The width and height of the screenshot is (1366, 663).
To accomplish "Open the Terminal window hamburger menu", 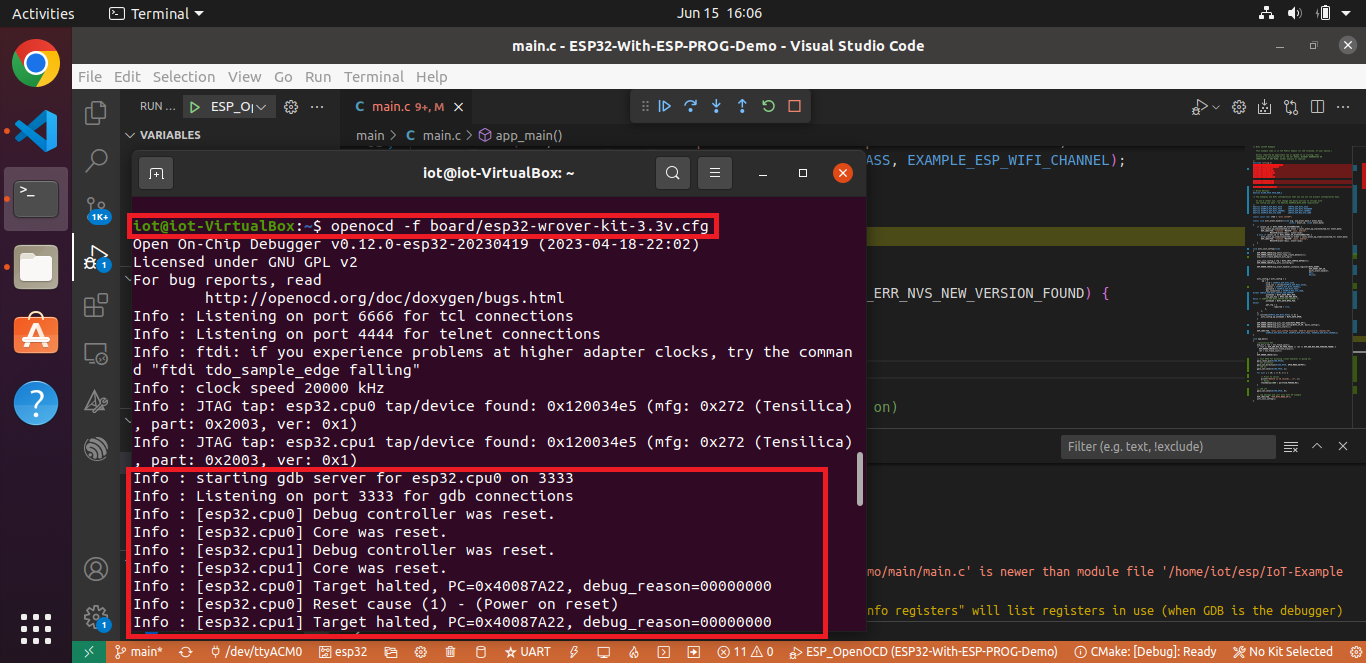I will (x=714, y=173).
